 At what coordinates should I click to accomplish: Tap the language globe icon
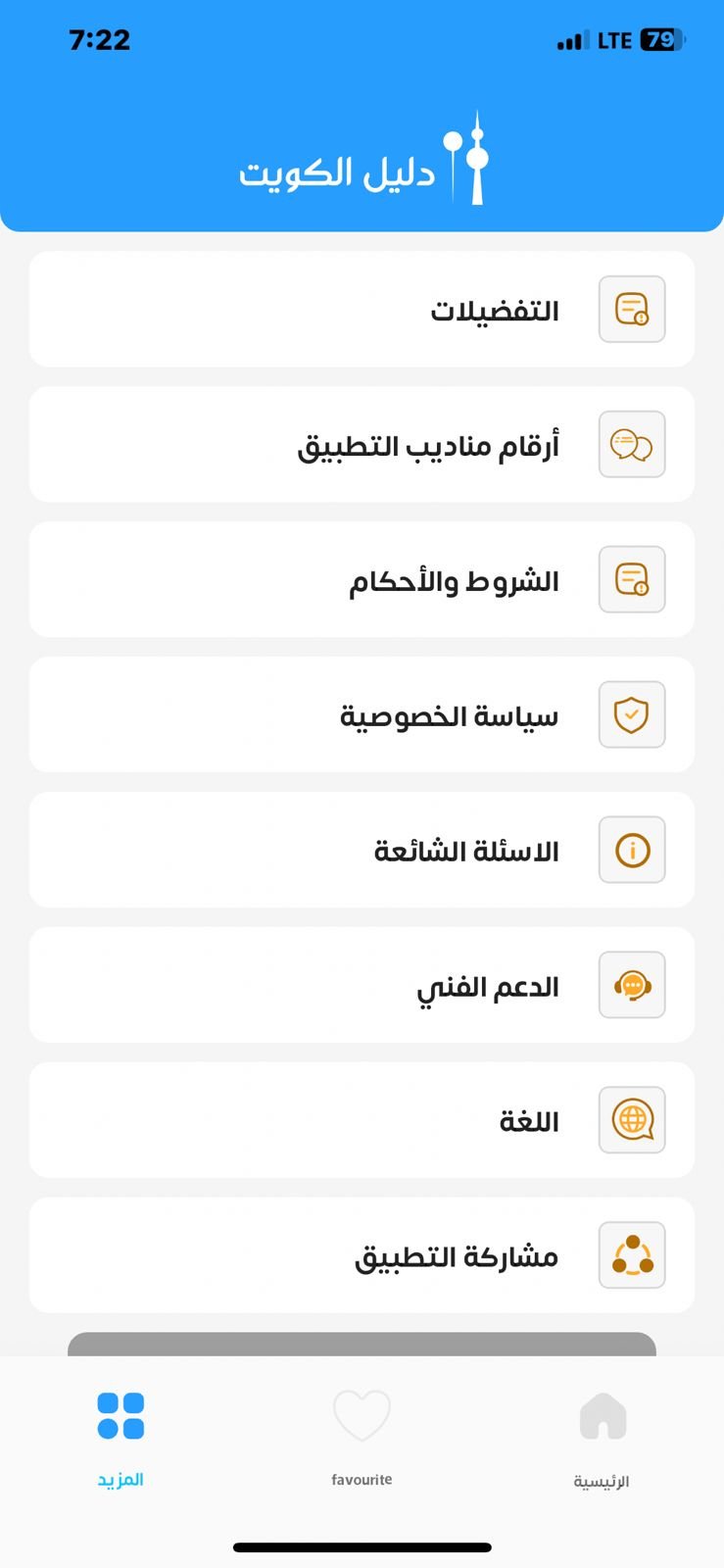[x=632, y=1120]
